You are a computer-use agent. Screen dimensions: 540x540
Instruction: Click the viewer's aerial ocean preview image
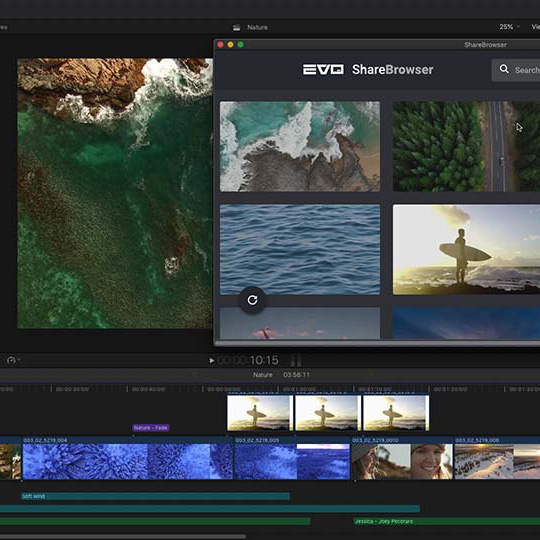click(115, 193)
